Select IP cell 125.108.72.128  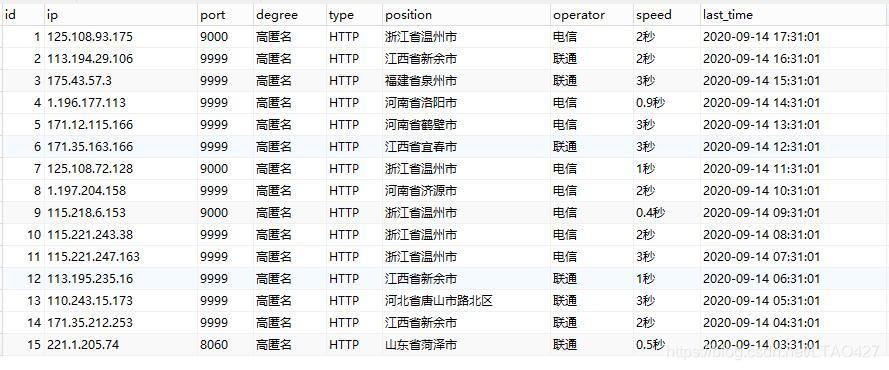pos(90,169)
